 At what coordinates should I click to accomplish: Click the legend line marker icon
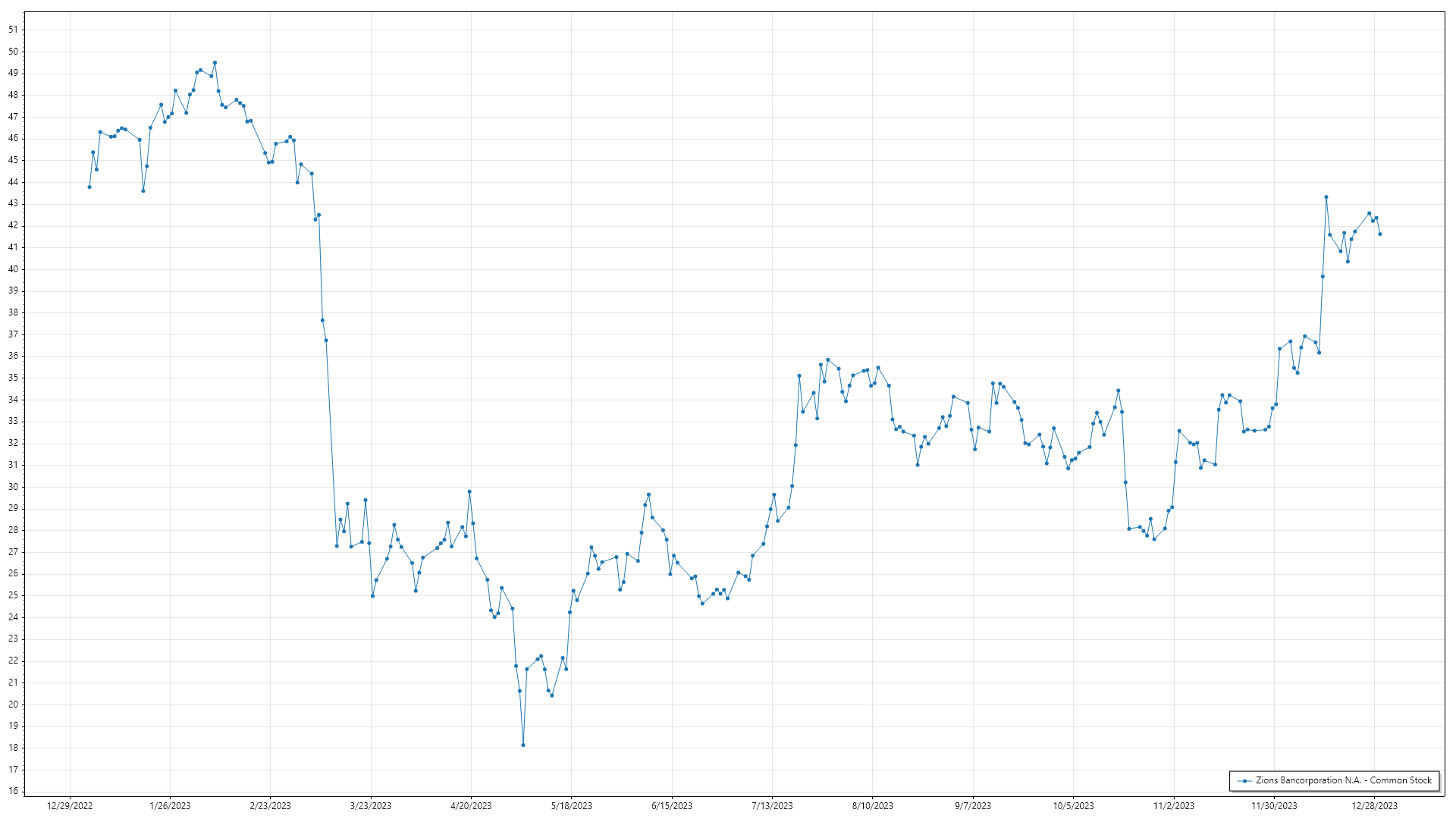coord(1244,780)
